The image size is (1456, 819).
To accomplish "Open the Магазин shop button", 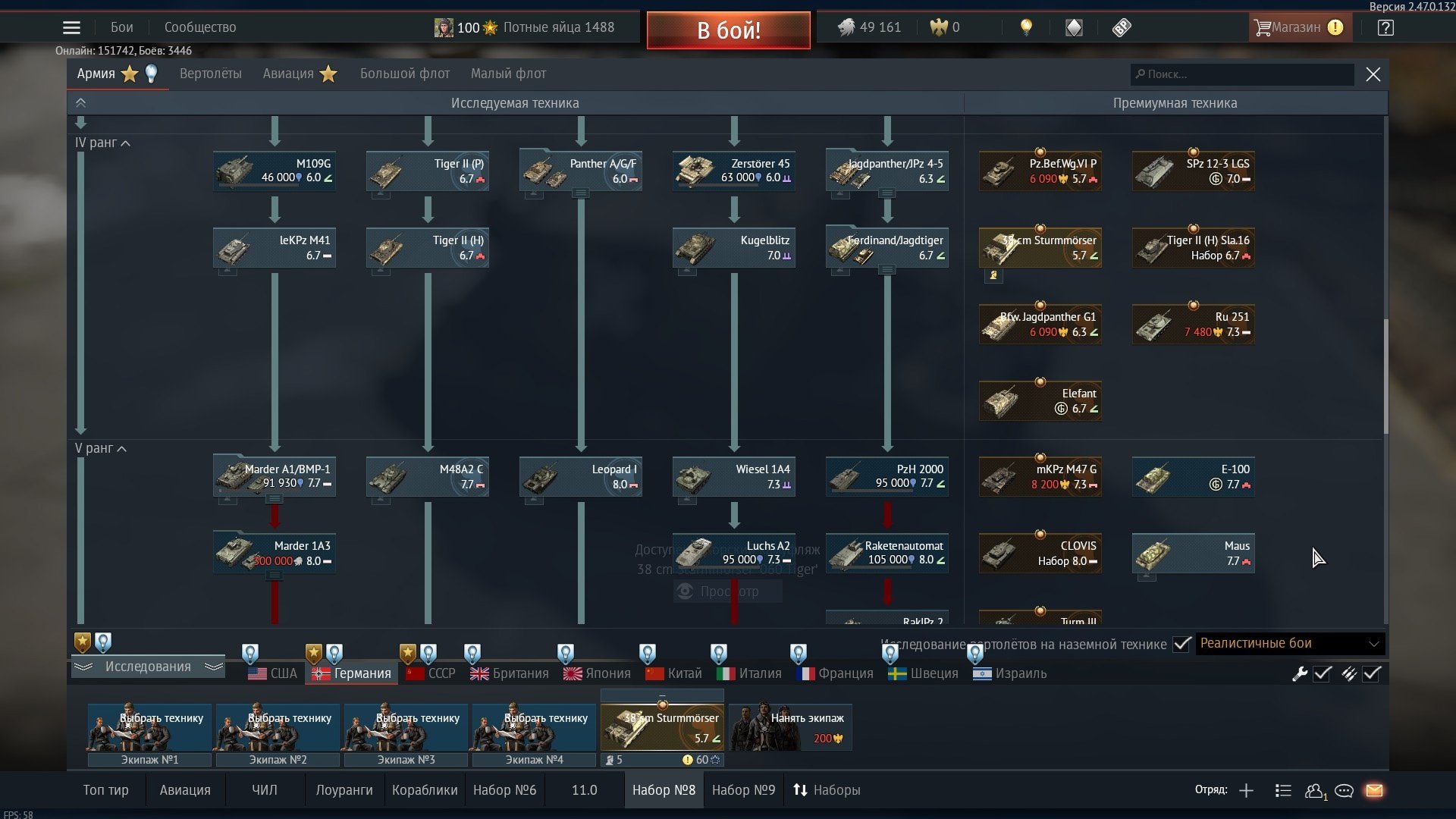I will click(x=1297, y=28).
